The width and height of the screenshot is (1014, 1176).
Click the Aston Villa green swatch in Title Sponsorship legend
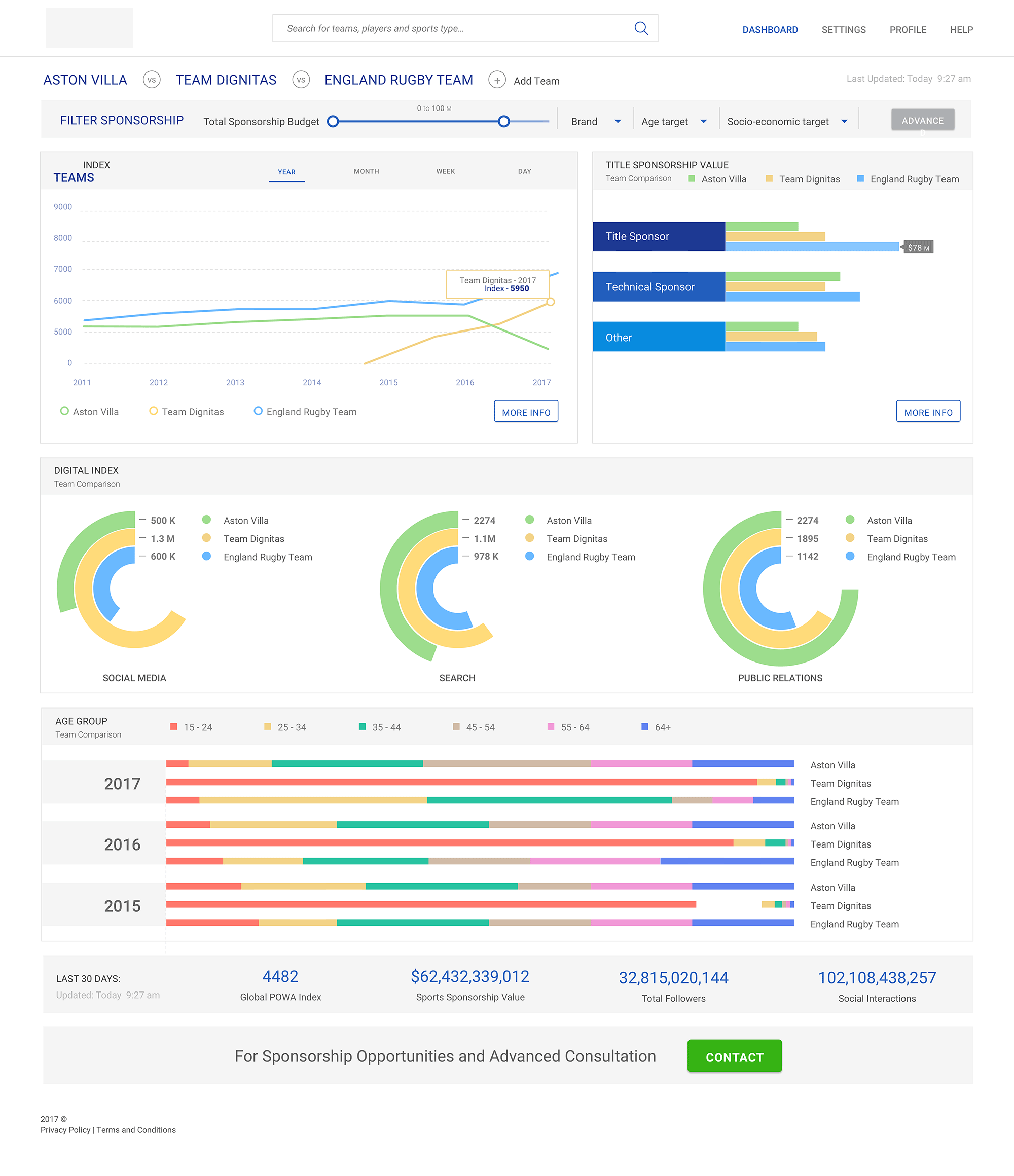(x=691, y=178)
